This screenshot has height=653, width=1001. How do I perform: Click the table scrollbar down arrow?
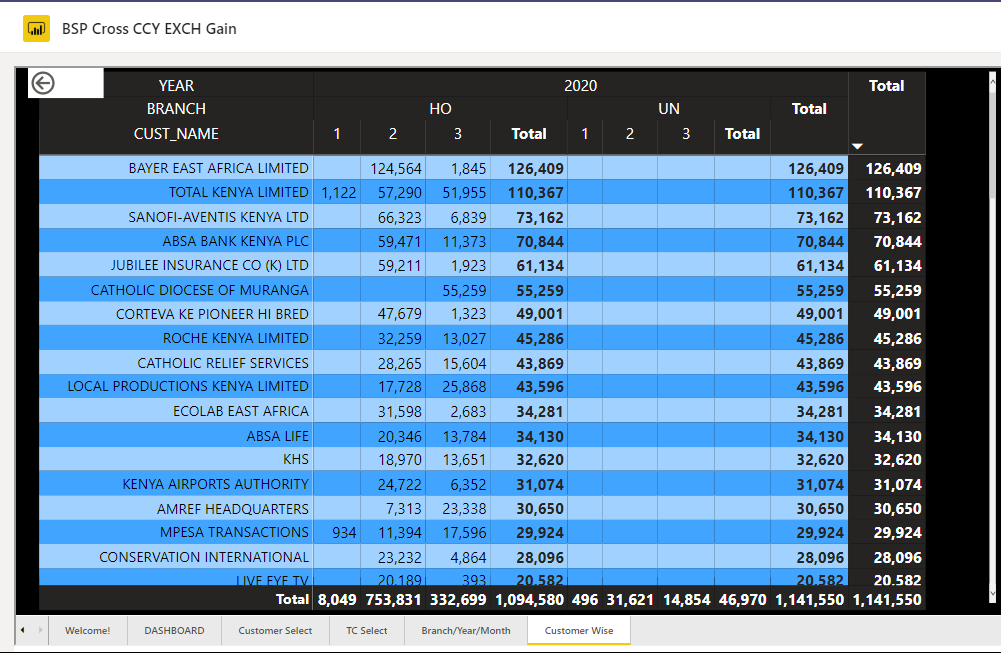[x=993, y=594]
